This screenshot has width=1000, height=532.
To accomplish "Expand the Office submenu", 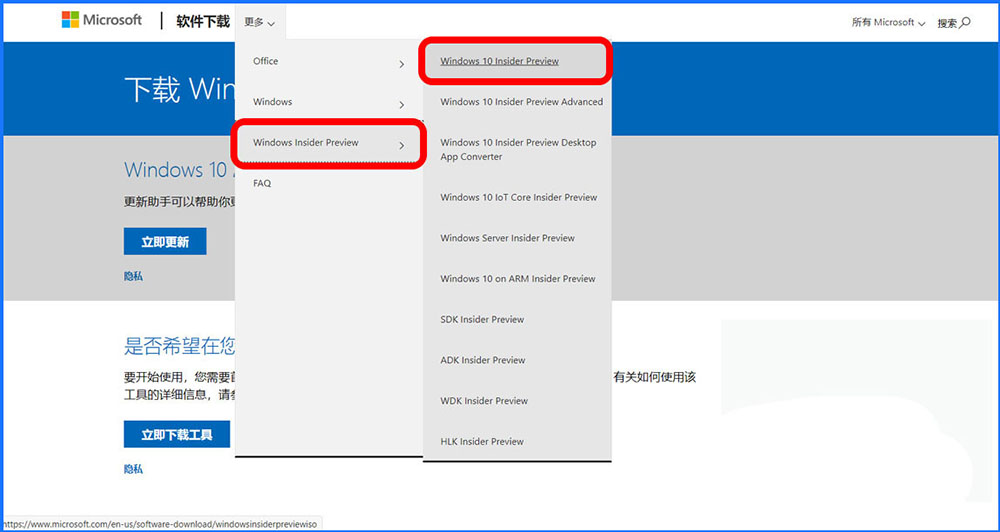I will pyautogui.click(x=328, y=61).
